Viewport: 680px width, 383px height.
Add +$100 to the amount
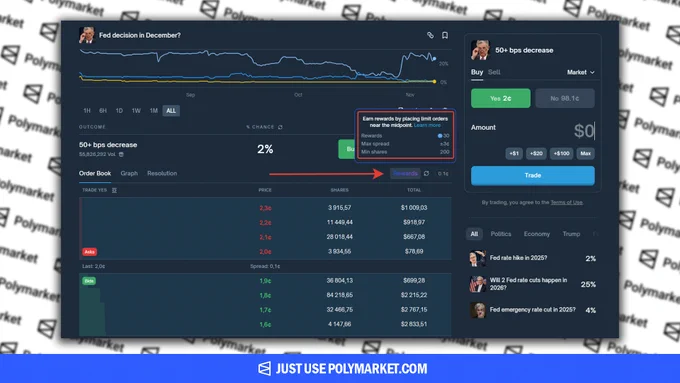(561, 154)
